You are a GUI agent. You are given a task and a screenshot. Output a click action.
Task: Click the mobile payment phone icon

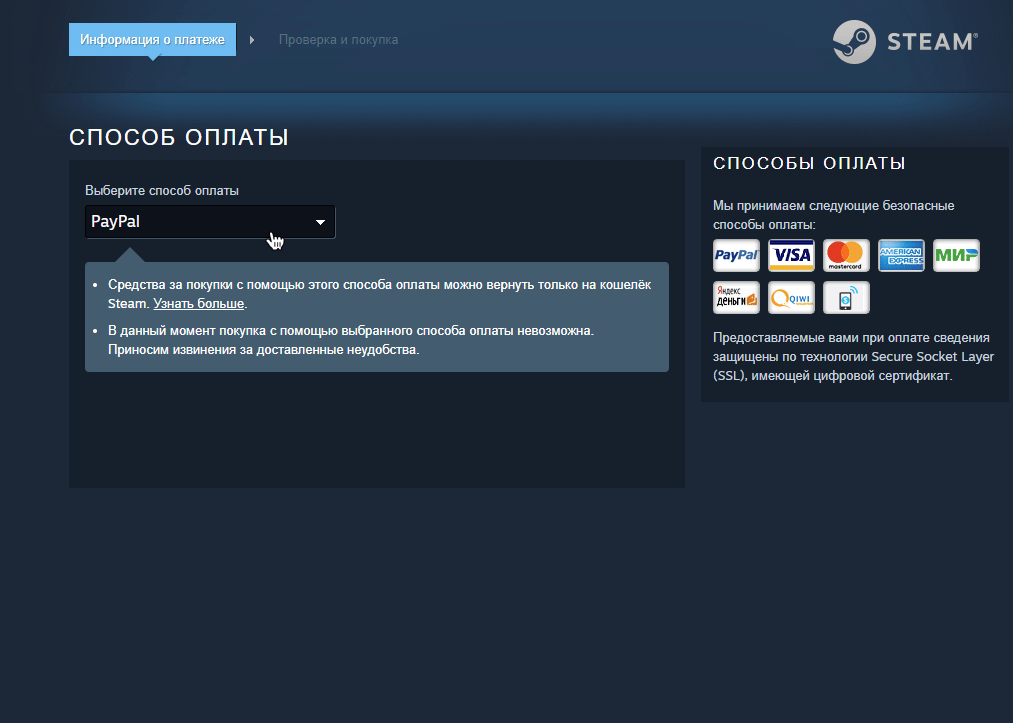point(846,297)
